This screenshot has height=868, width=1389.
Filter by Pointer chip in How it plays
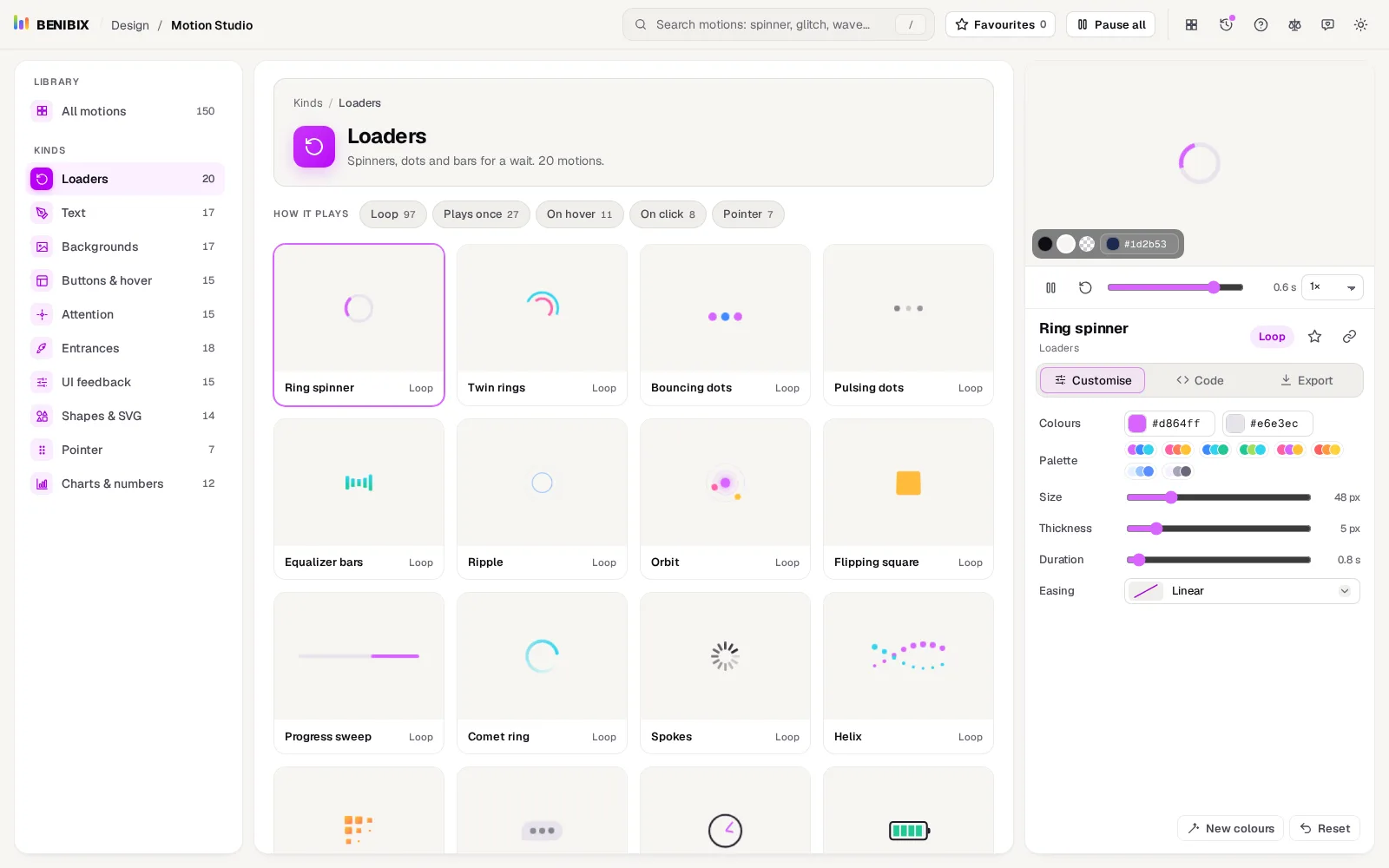pos(748,214)
